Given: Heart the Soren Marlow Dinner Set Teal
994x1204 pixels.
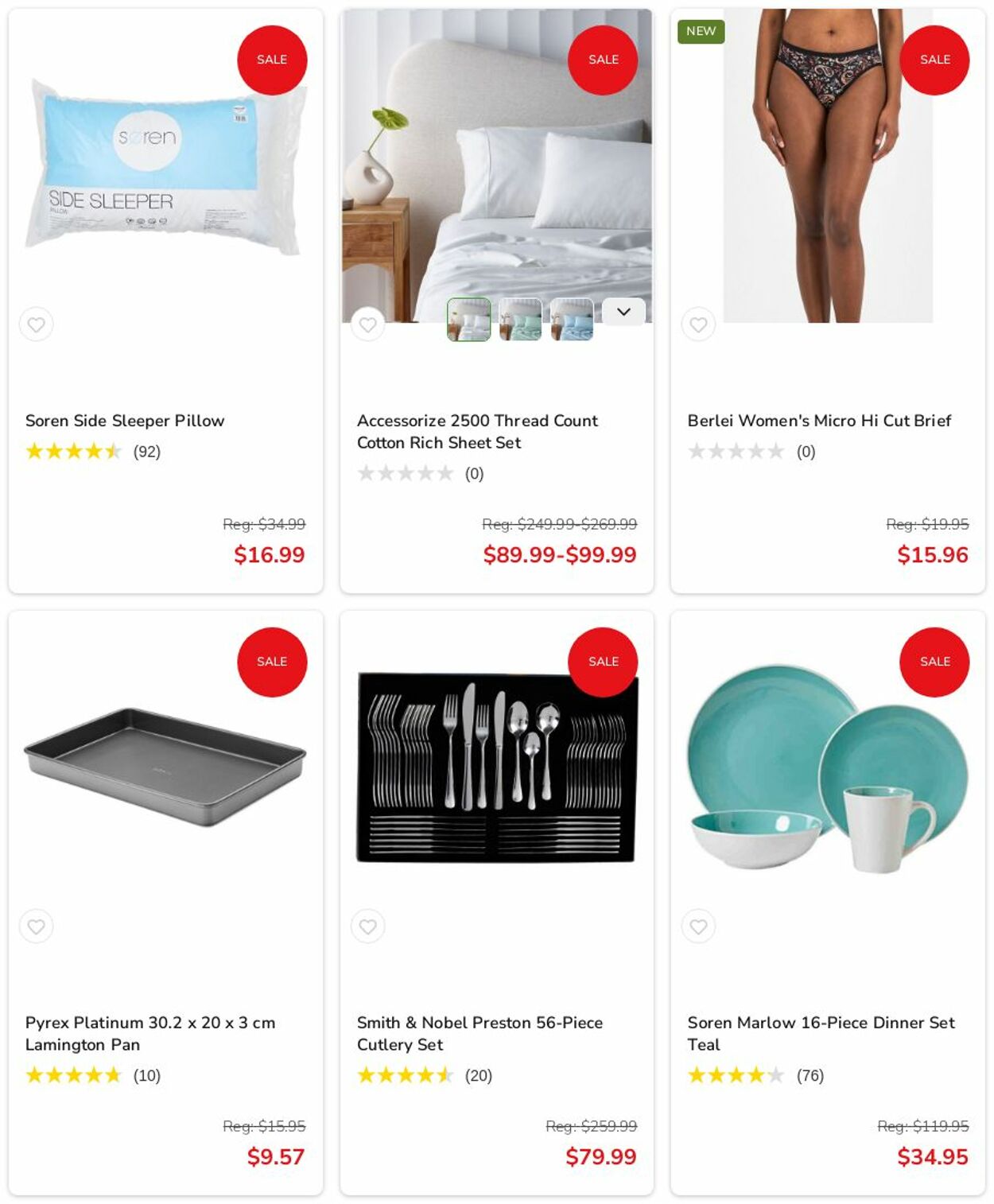Looking at the screenshot, I should click(x=698, y=926).
